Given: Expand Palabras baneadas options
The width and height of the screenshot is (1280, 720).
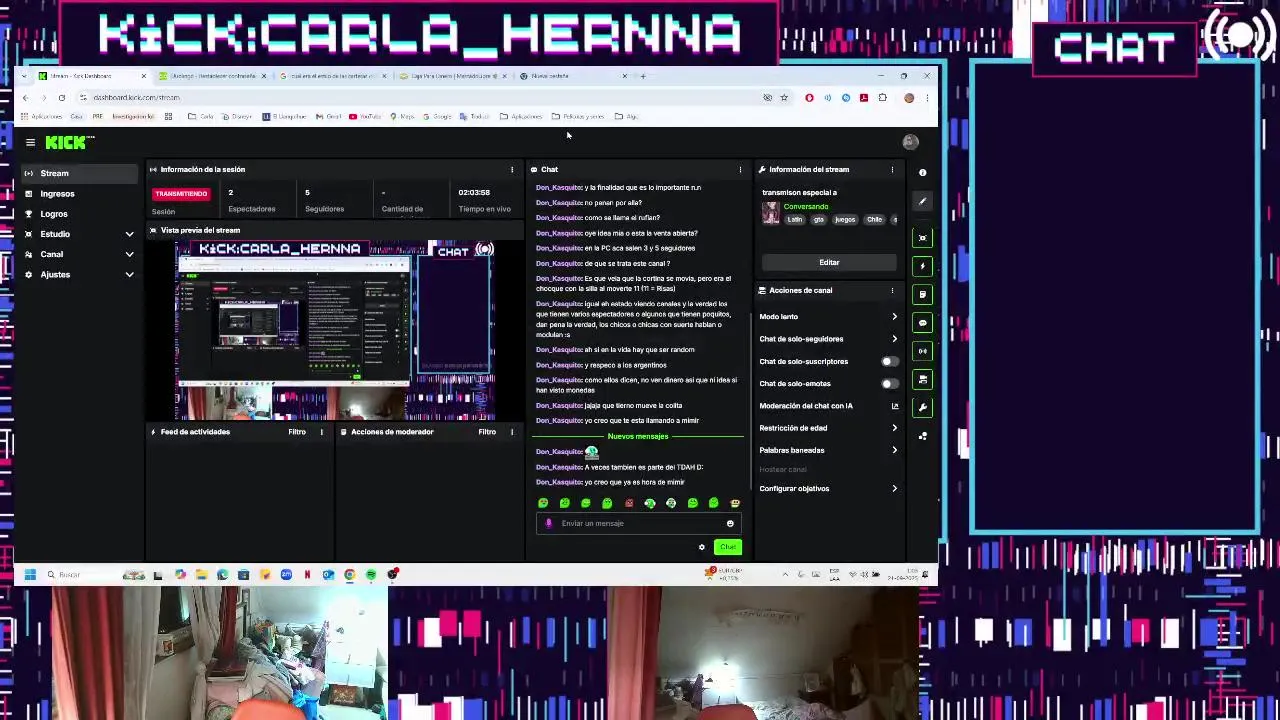Looking at the screenshot, I should pos(829,450).
